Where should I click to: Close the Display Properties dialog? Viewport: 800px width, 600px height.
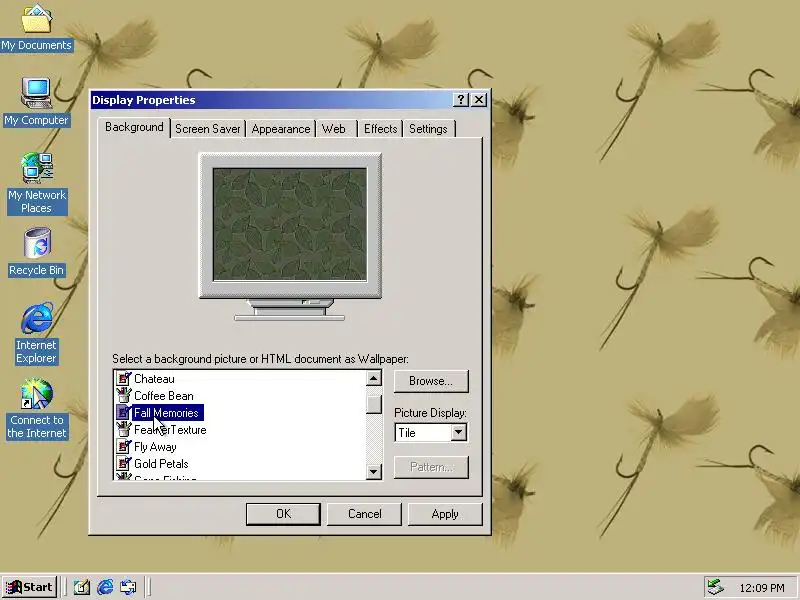pos(479,99)
